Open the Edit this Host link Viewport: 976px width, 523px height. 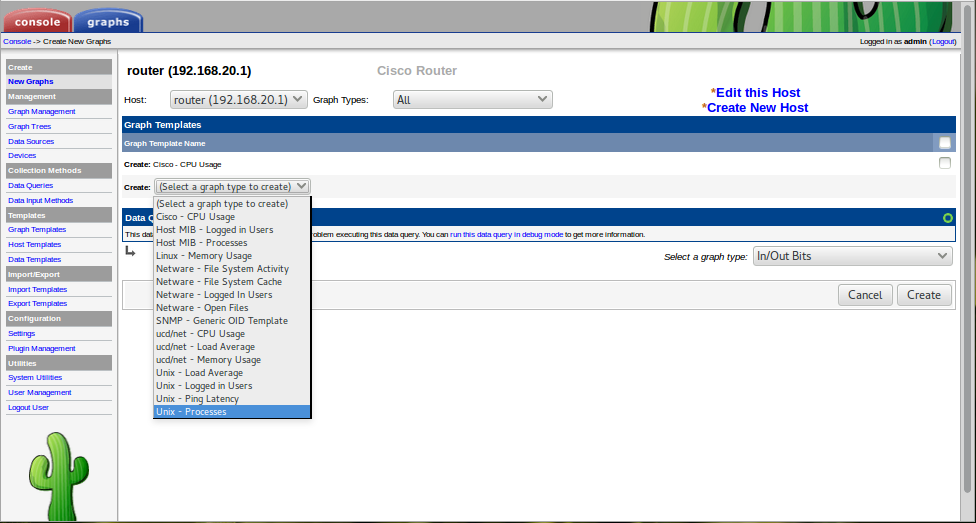[757, 93]
